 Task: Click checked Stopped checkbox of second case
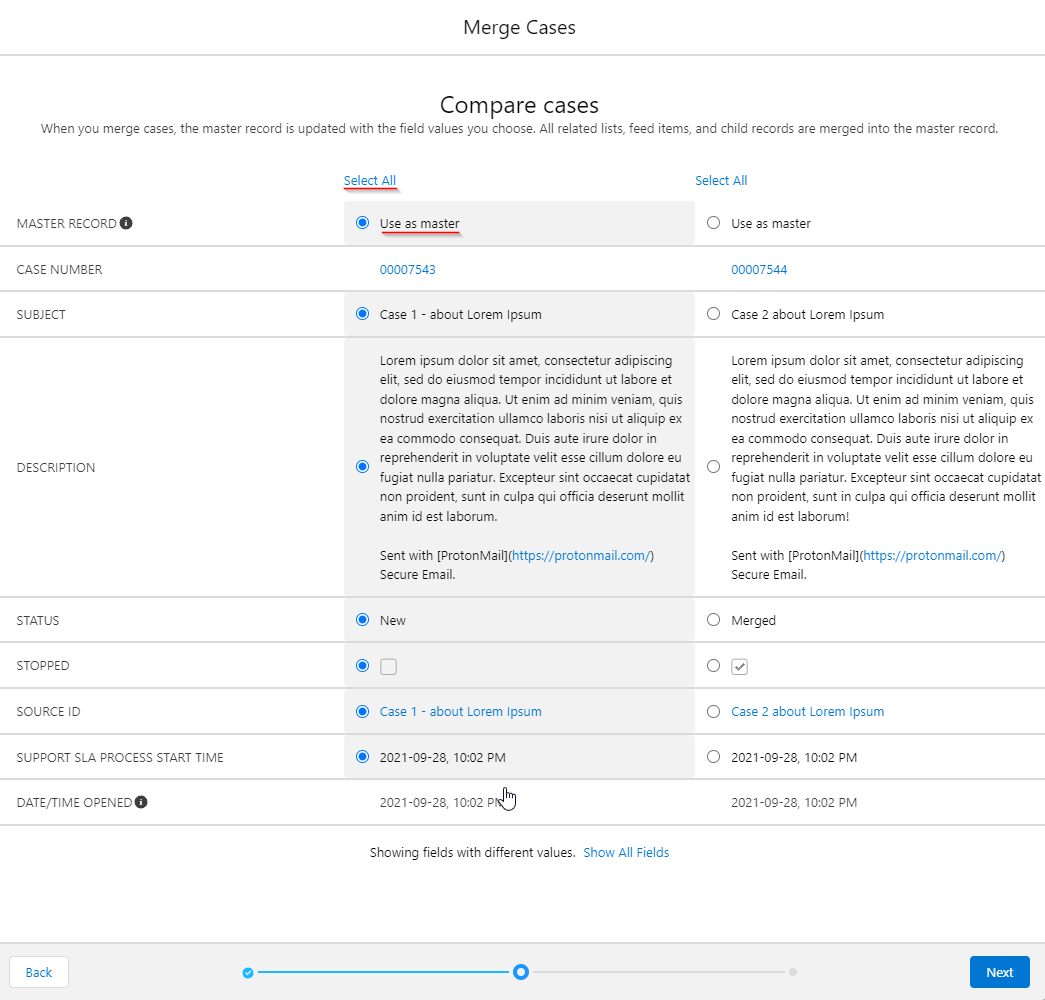740,667
